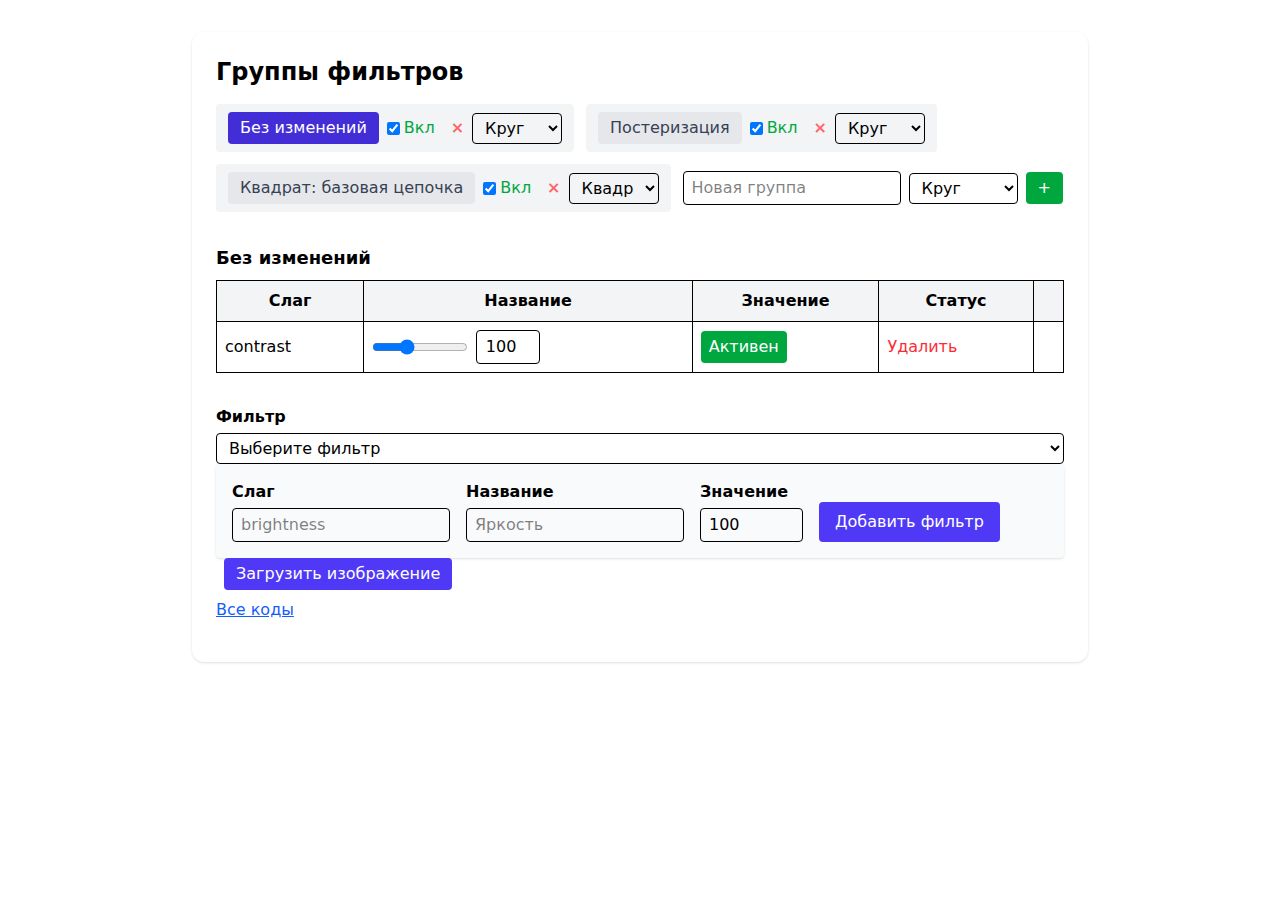This screenshot has width=1280, height=900.
Task: Toggle the Вкл checkbox for Без изменений
Action: (393, 128)
